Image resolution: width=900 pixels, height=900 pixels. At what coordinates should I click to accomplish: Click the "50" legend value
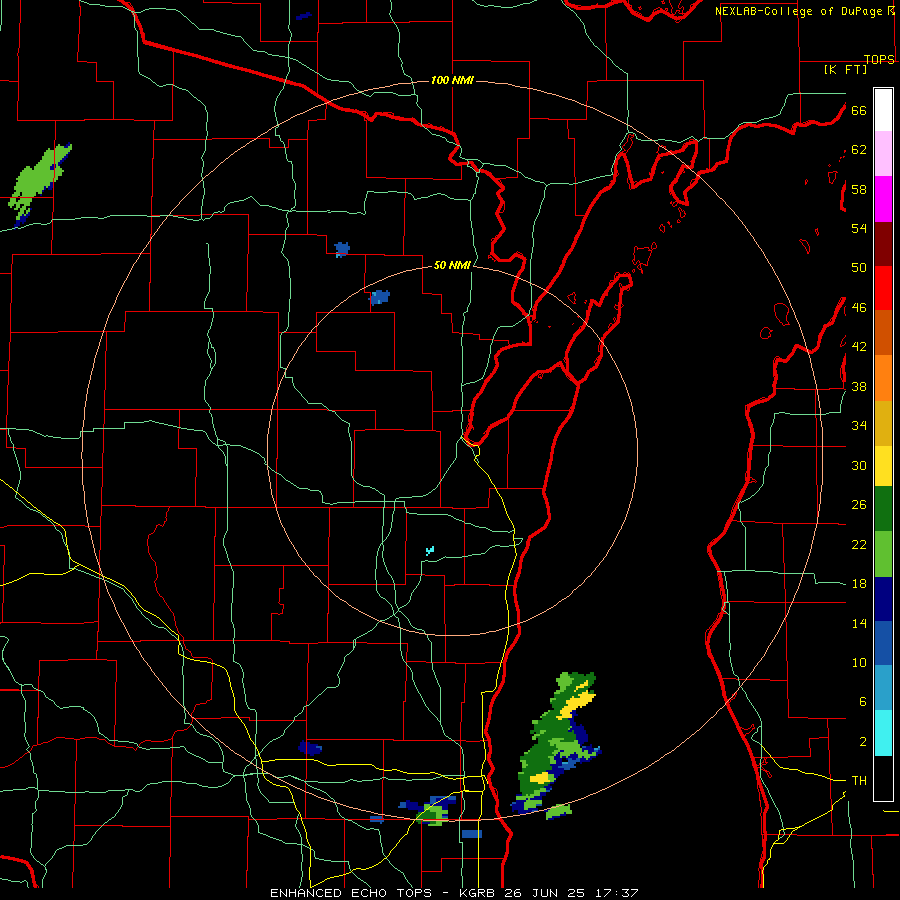pyautogui.click(x=859, y=268)
